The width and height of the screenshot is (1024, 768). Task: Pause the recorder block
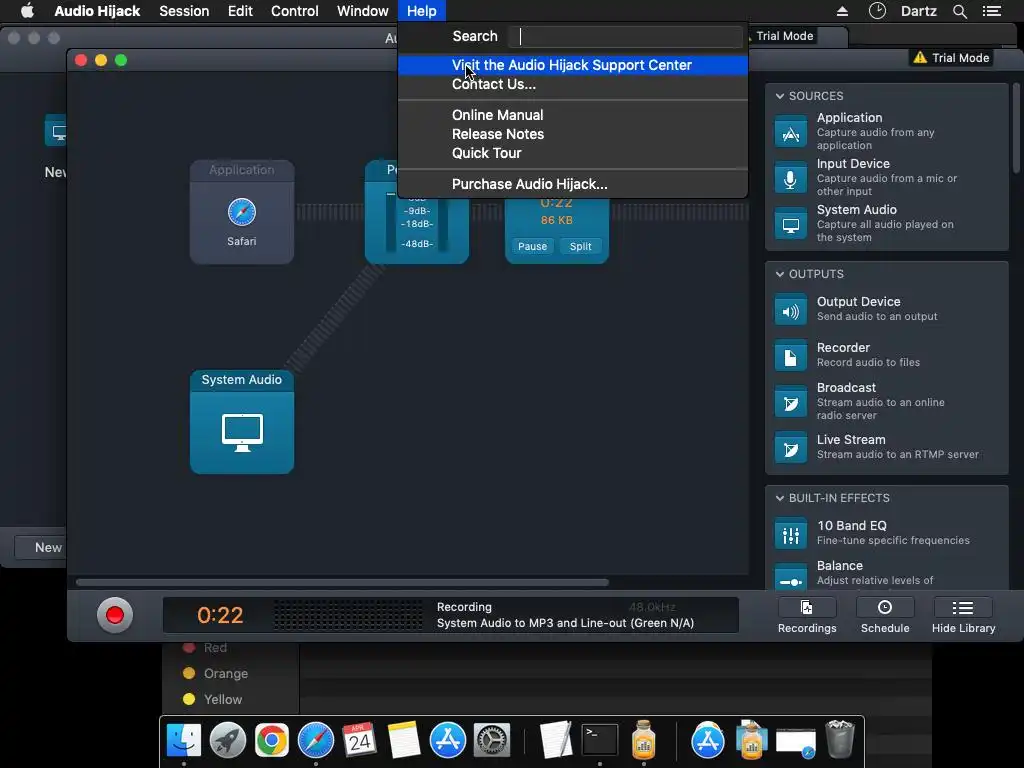pos(532,246)
